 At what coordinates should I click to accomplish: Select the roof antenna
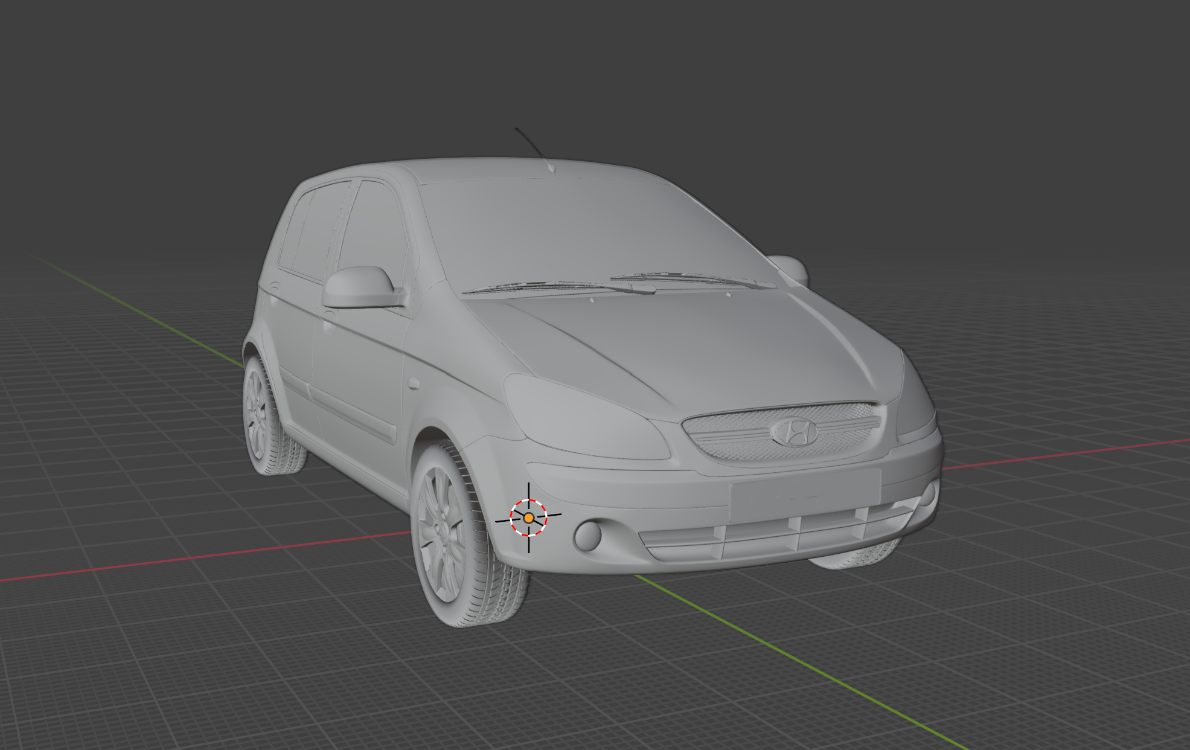(534, 148)
